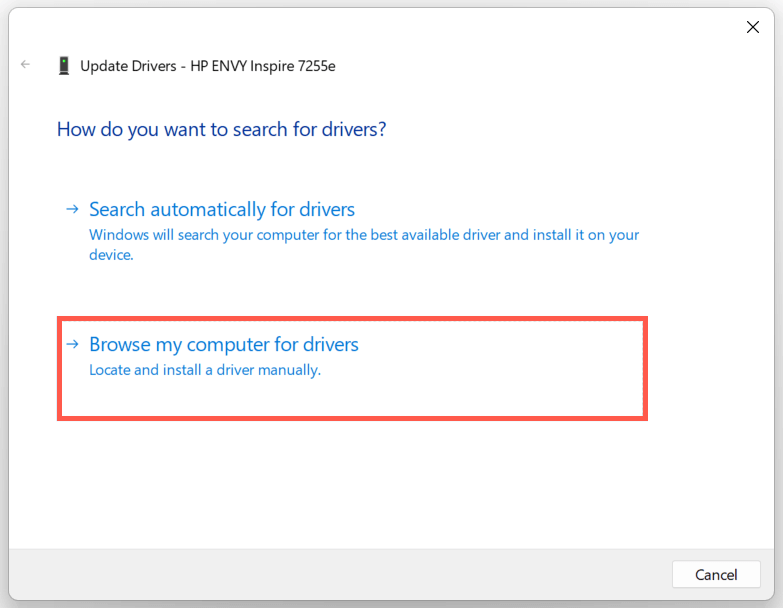783x608 pixels.
Task: Click the back arrow in the dialog header
Action: point(25,65)
